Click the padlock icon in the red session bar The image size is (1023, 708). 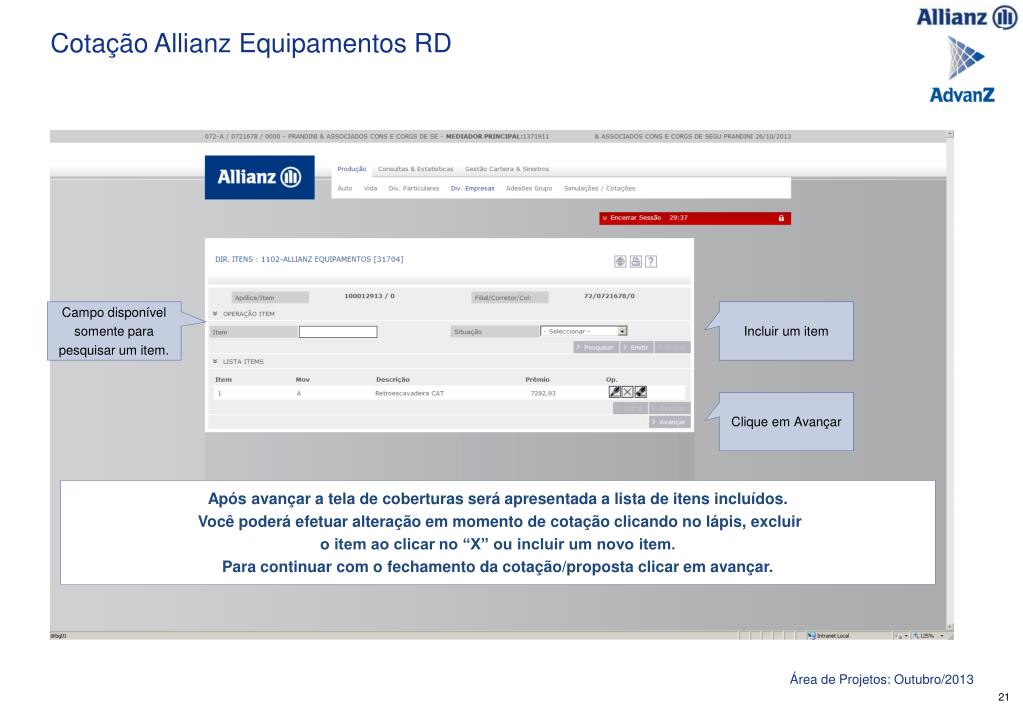pos(781,218)
